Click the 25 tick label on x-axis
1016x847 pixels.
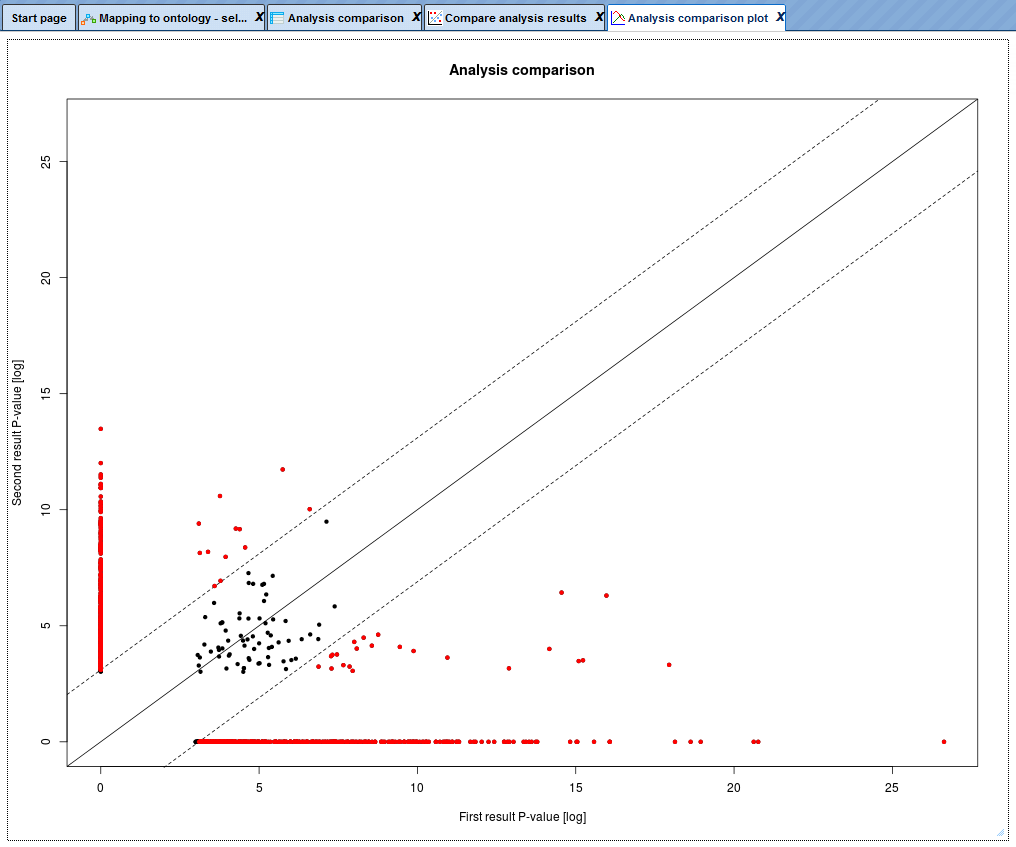tap(892, 787)
